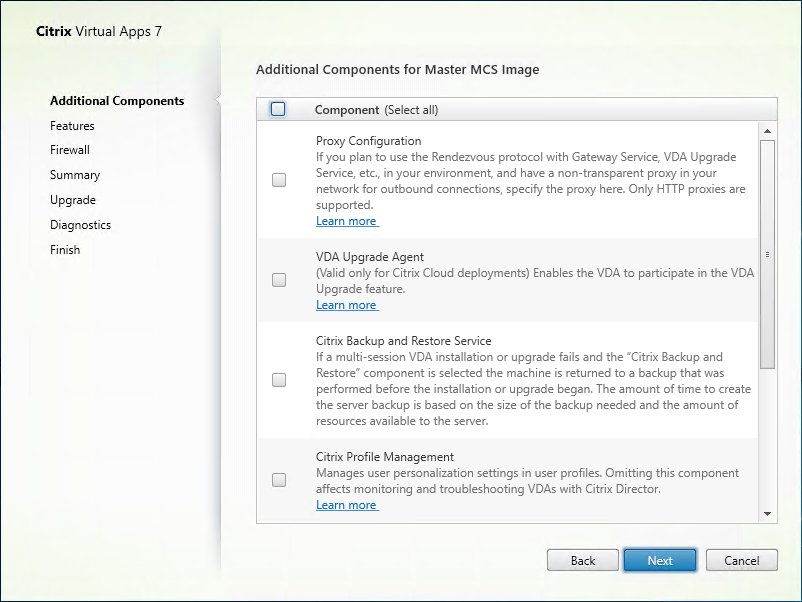802x602 pixels.
Task: Select Additional Components step in sidebar
Action: (x=117, y=101)
